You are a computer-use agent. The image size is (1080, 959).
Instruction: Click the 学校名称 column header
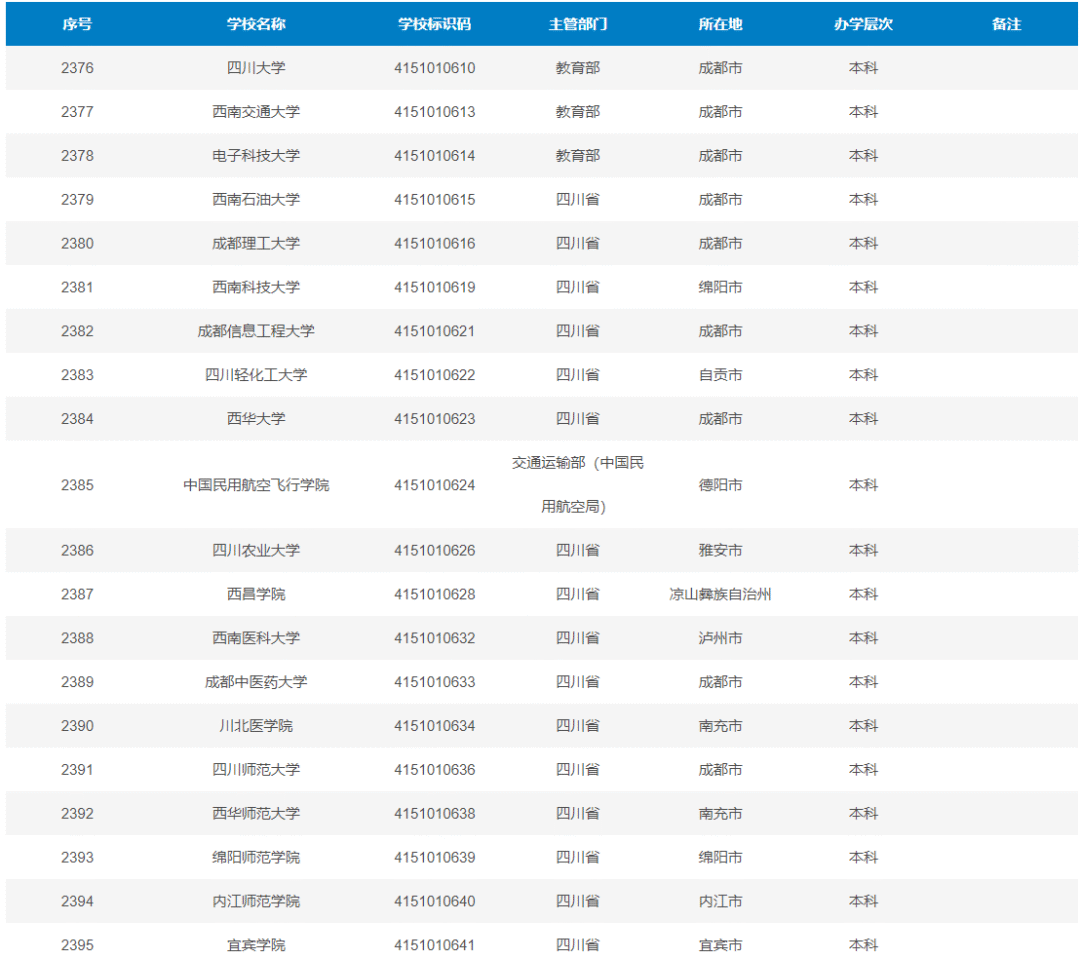(x=256, y=24)
